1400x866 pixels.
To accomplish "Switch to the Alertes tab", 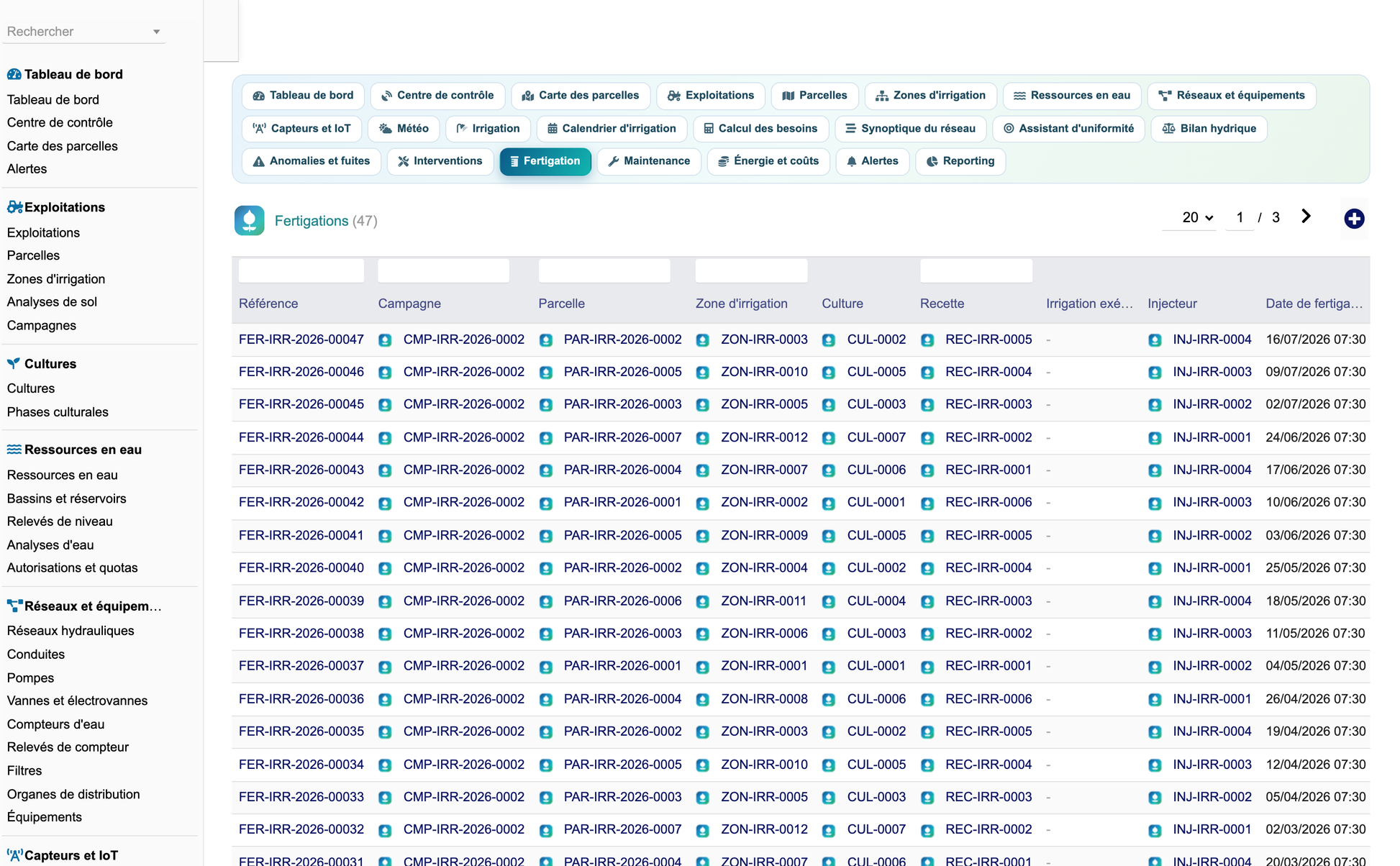I will coord(873,161).
